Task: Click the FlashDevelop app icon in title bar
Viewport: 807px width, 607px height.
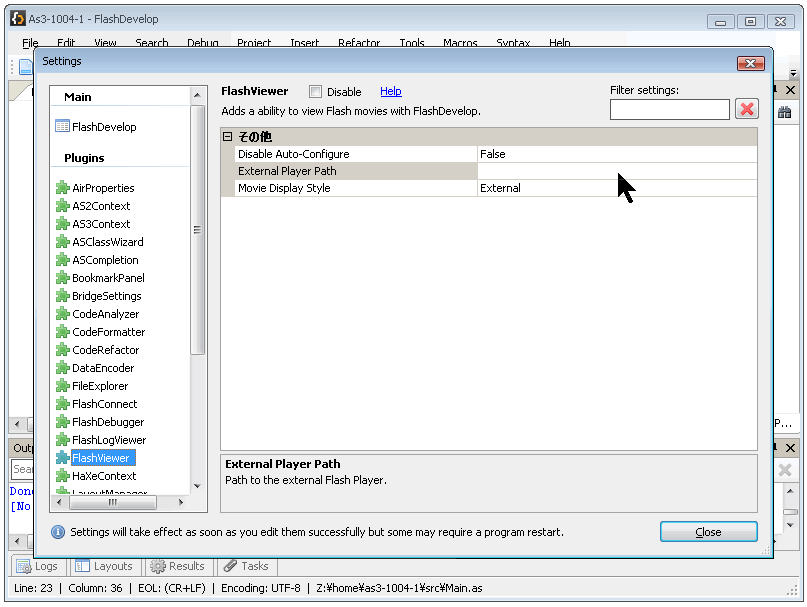Action: click(17, 19)
